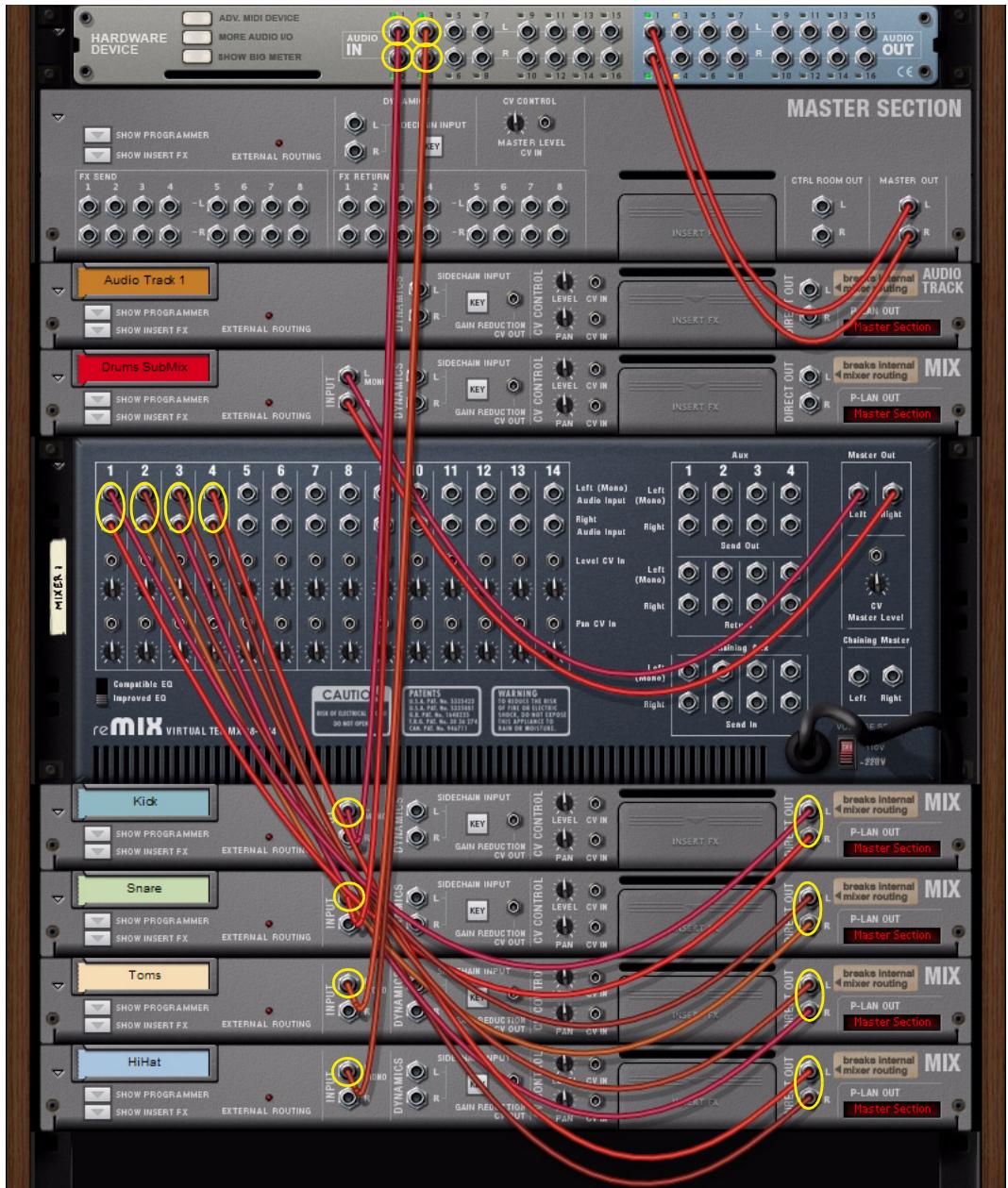Image resolution: width=1008 pixels, height=1188 pixels.
Task: Click the Kick channel Direct Out L jack
Action: pyautogui.click(x=807, y=810)
